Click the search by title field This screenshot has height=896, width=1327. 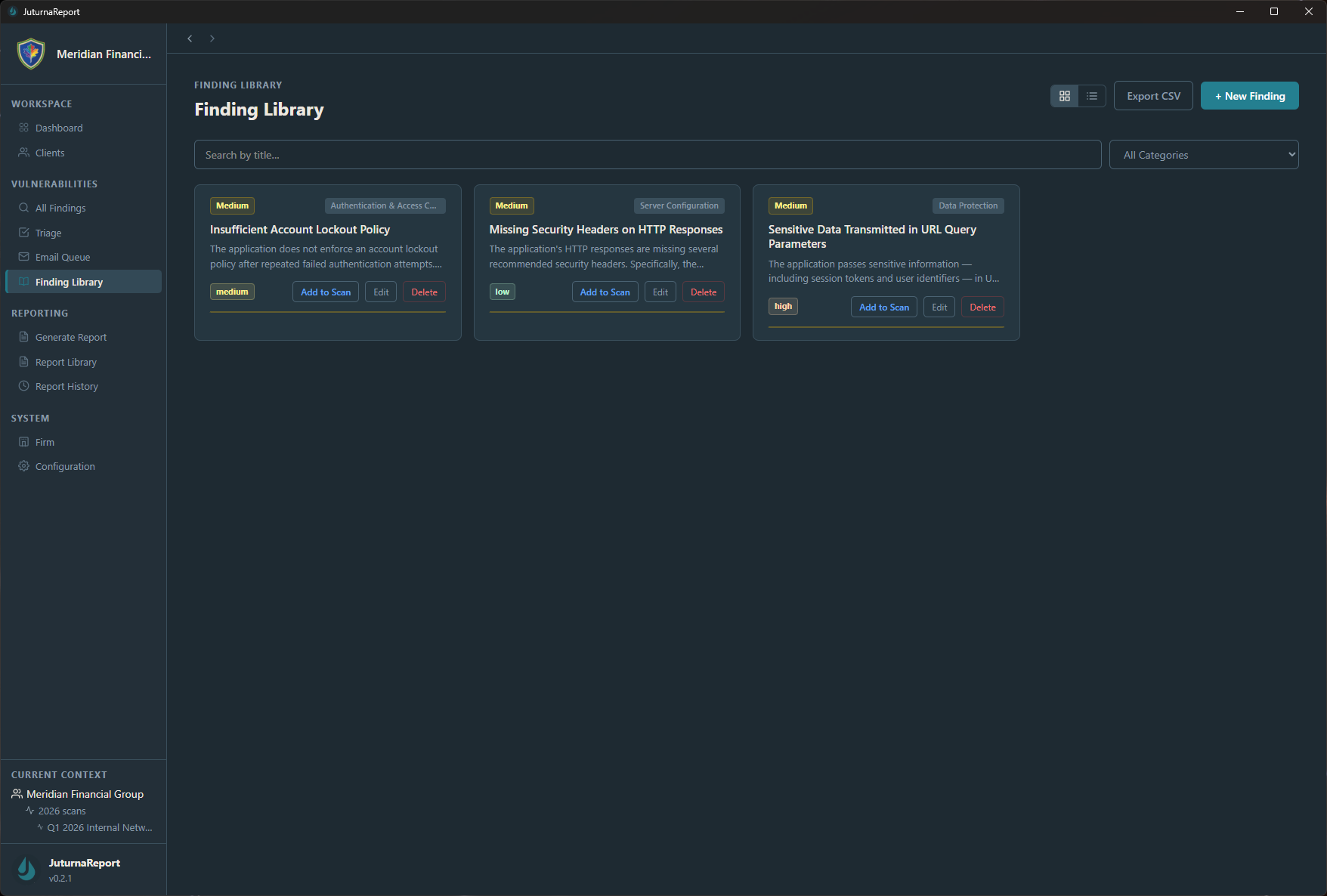point(648,154)
